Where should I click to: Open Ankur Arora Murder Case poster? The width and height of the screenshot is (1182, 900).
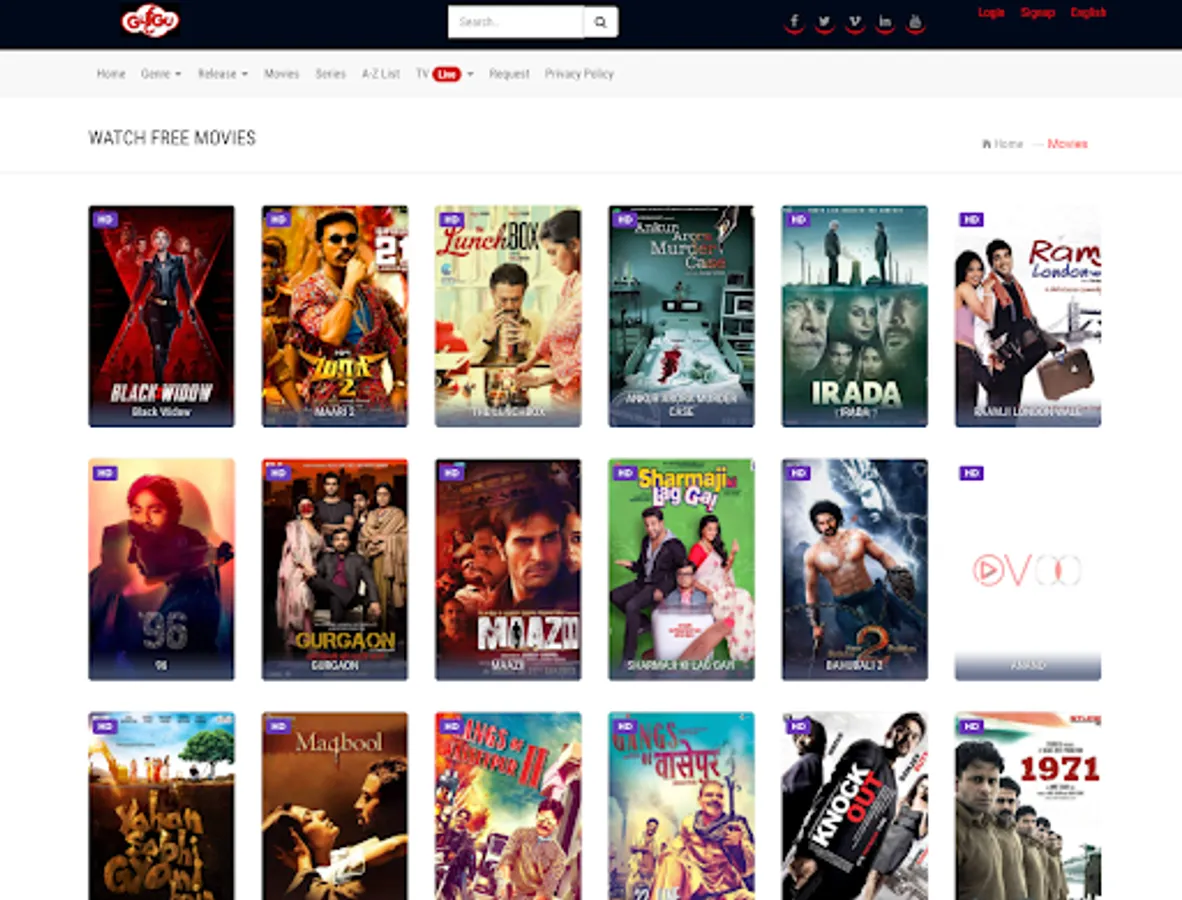point(681,316)
